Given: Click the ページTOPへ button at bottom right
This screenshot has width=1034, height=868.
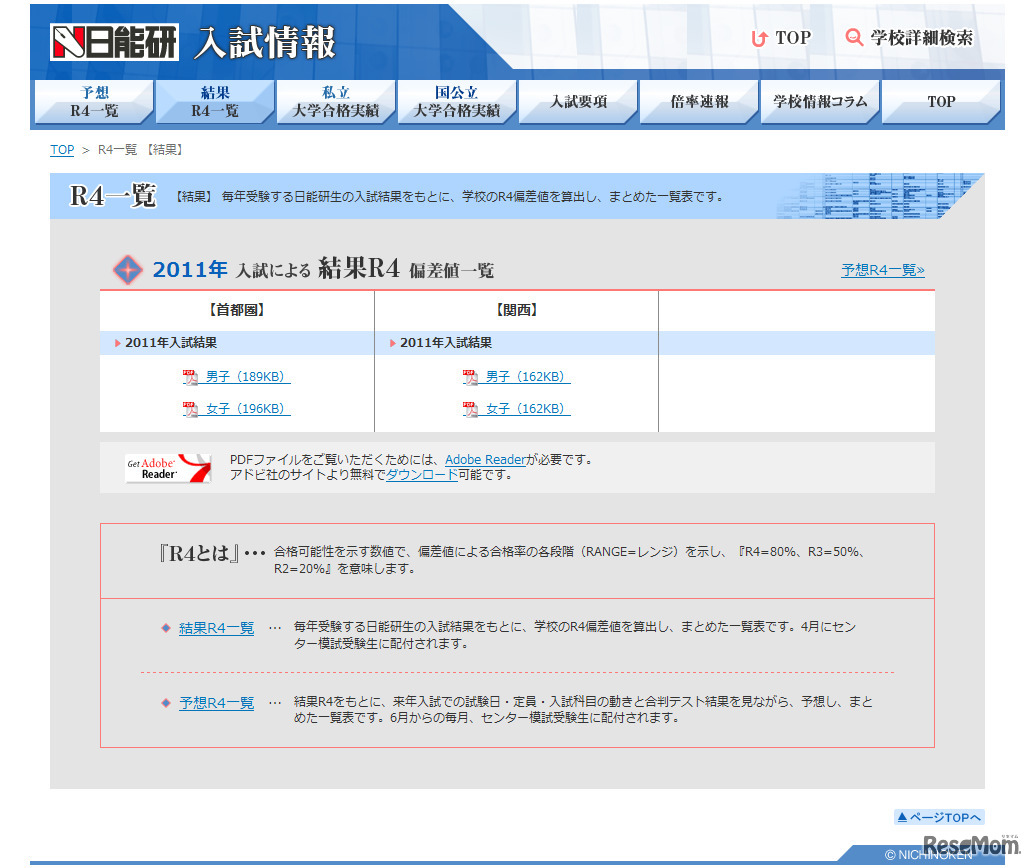Looking at the screenshot, I should pos(939,817).
